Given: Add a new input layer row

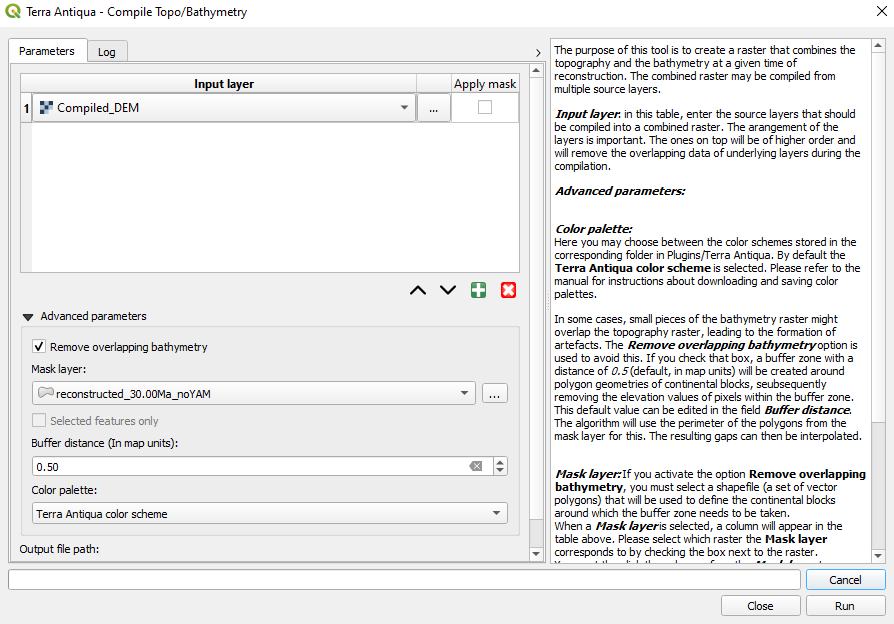Looking at the screenshot, I should (x=478, y=290).
